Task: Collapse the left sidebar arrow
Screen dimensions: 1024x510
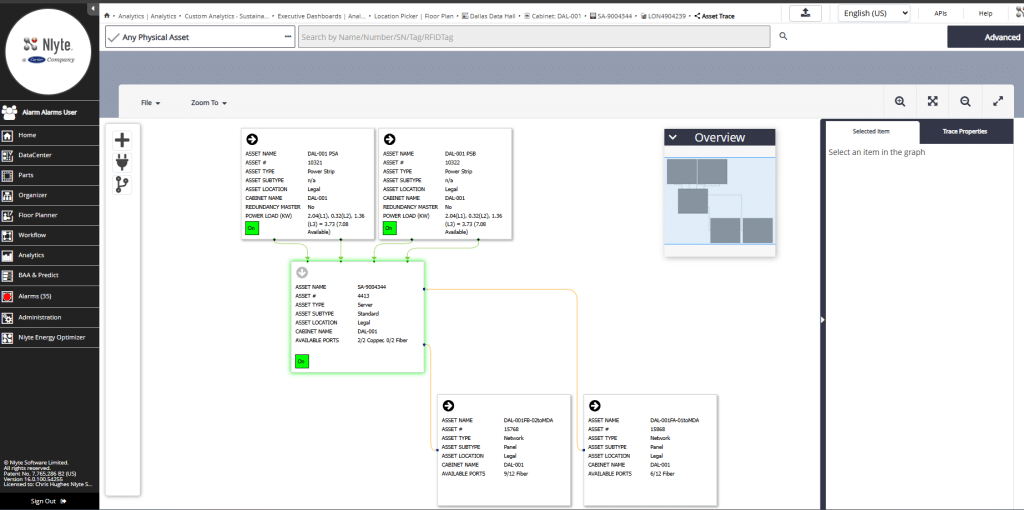Action: pos(93,8)
